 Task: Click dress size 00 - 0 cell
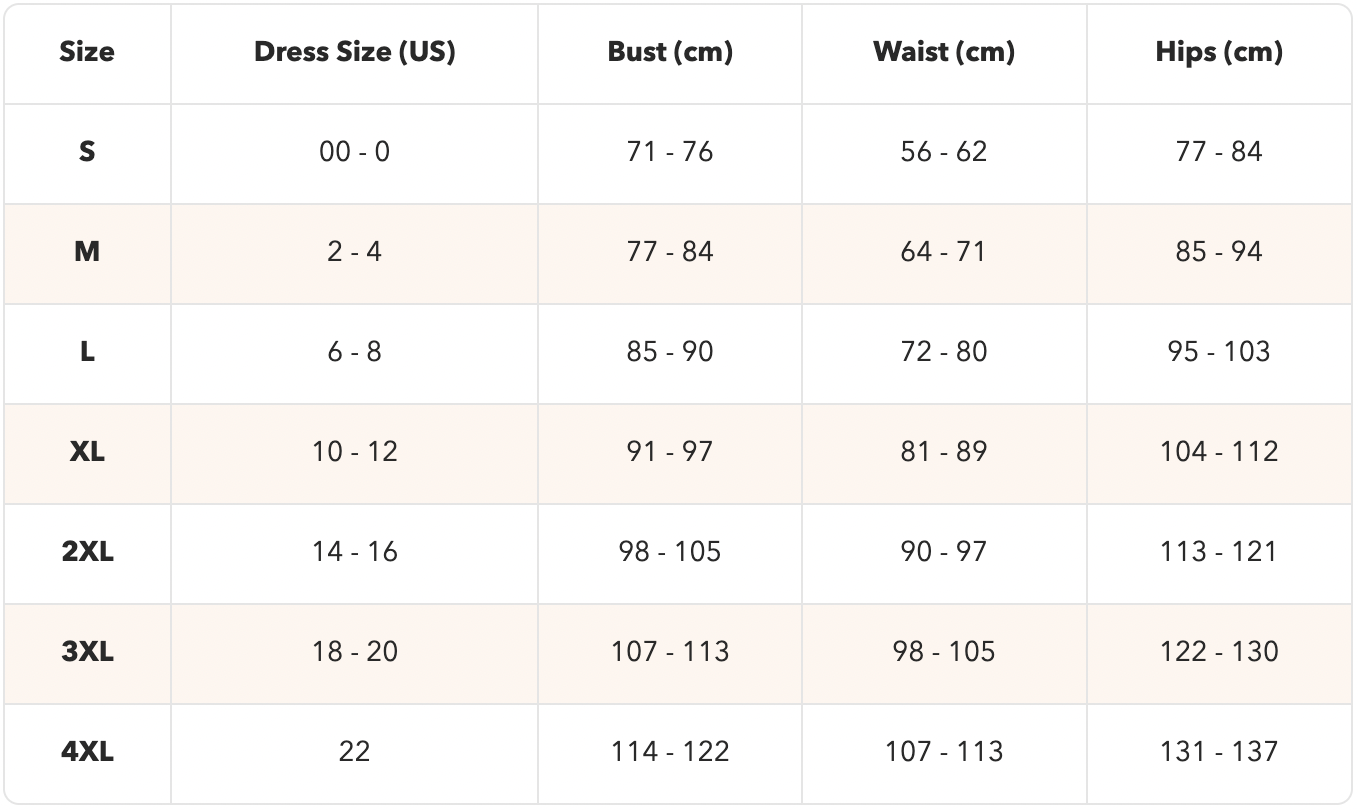point(354,152)
